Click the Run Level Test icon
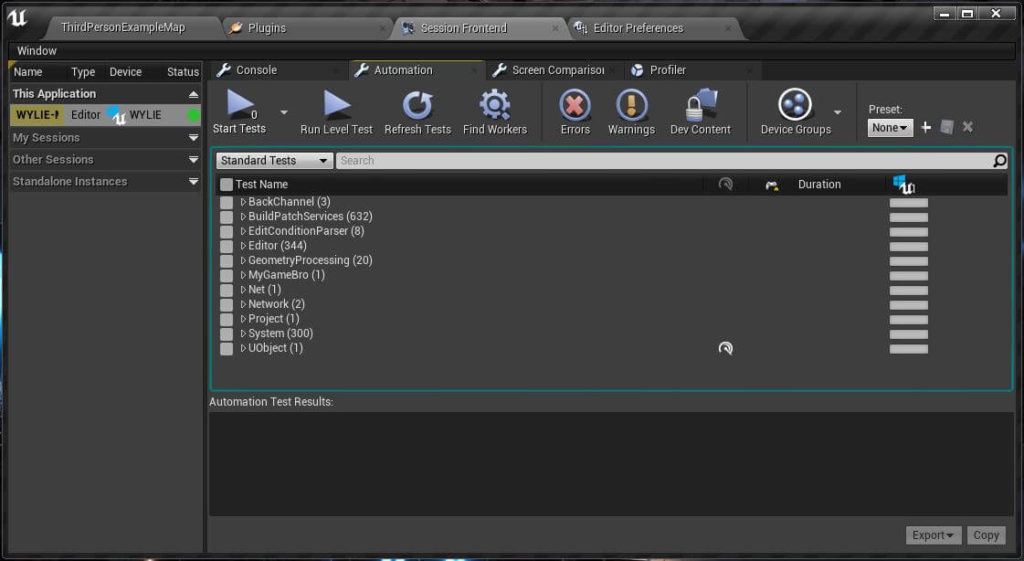The image size is (1024, 561). pyautogui.click(x=336, y=104)
